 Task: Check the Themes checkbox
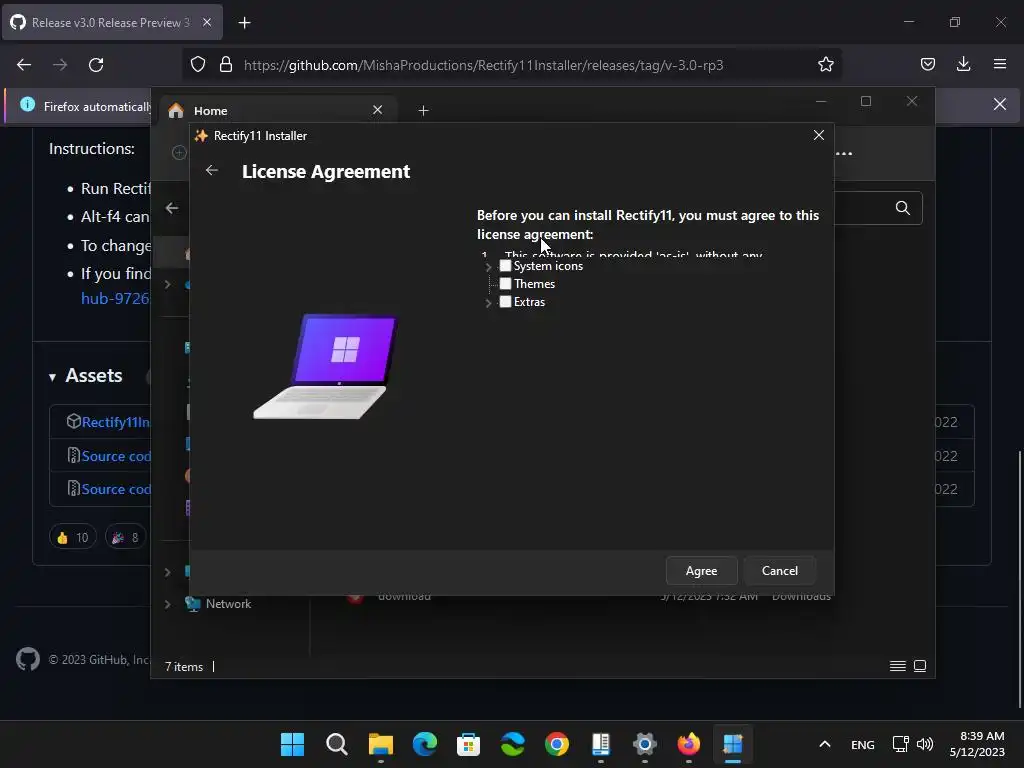(x=505, y=283)
